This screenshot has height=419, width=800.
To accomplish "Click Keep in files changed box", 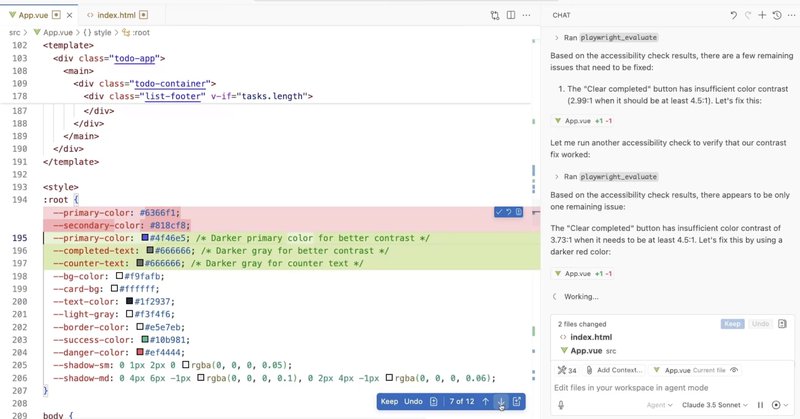I will coord(733,324).
